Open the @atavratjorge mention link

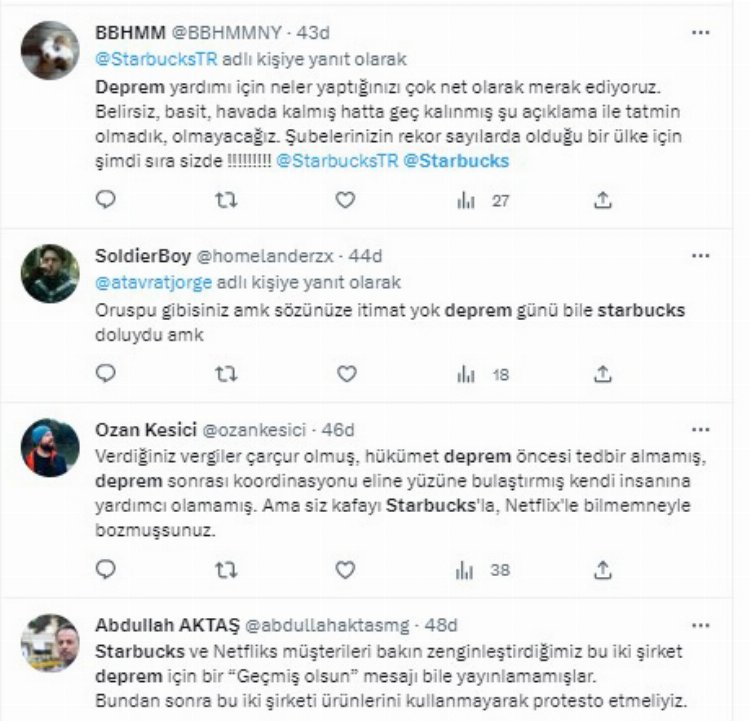[x=154, y=283]
